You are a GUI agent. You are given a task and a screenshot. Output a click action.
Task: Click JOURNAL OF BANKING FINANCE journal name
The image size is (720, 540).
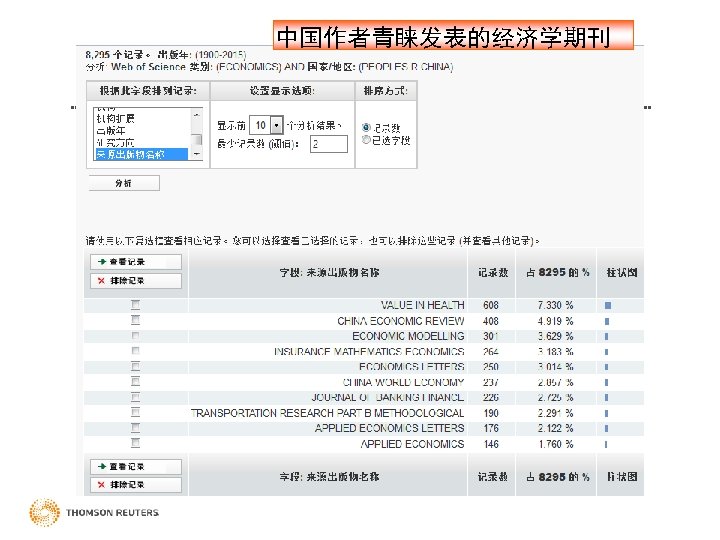click(388, 397)
